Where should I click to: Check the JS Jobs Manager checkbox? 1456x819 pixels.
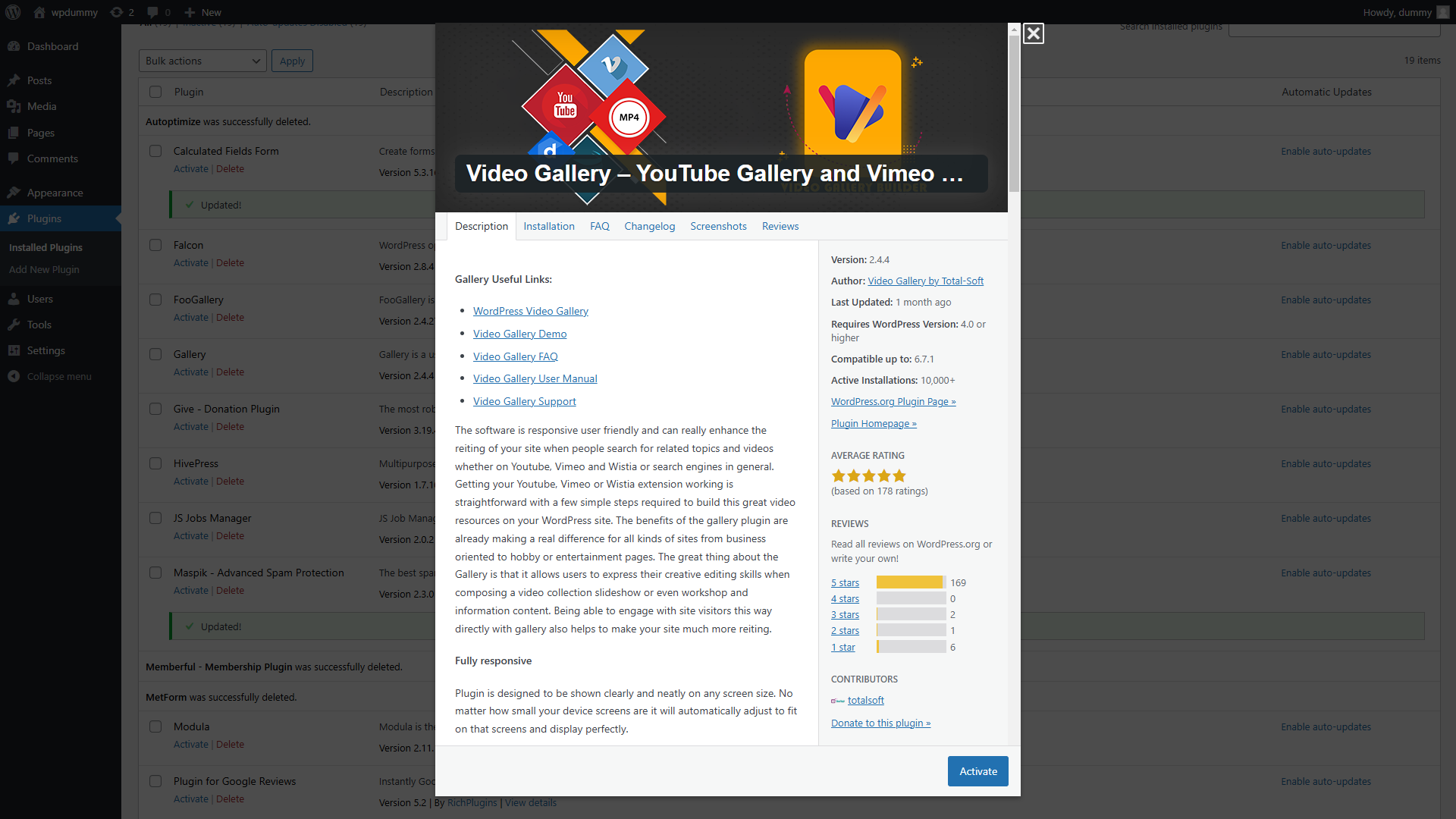tap(155, 518)
